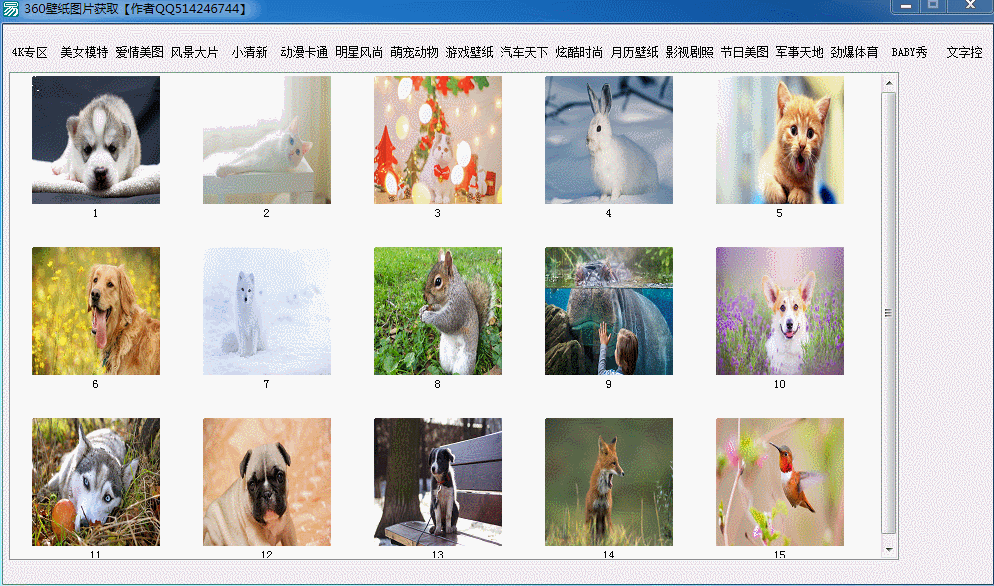
Task: Switch to 爱情美图 category
Action: 139,52
